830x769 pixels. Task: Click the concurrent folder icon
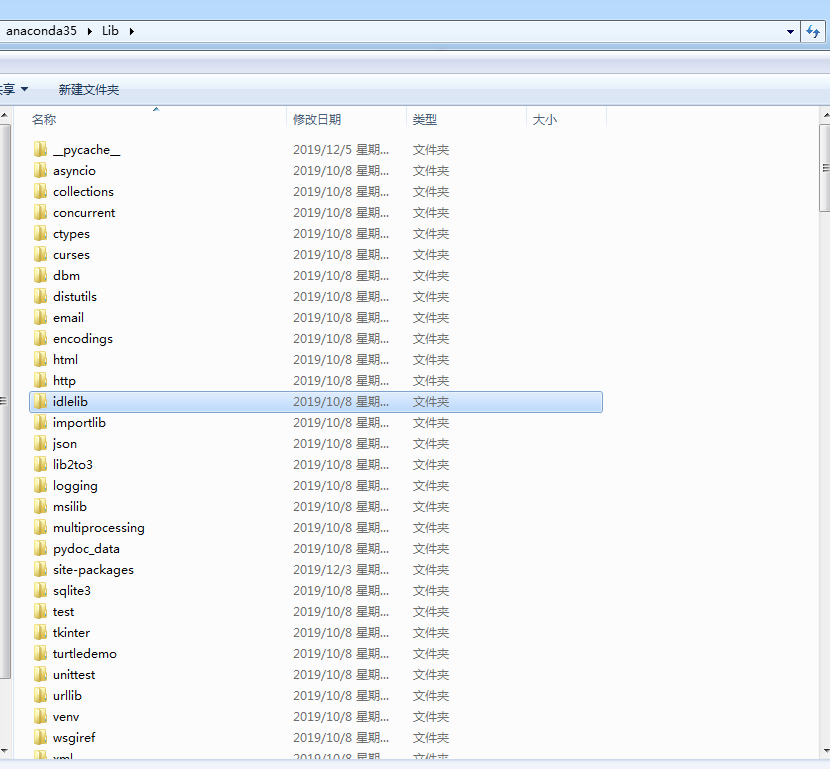tap(40, 213)
